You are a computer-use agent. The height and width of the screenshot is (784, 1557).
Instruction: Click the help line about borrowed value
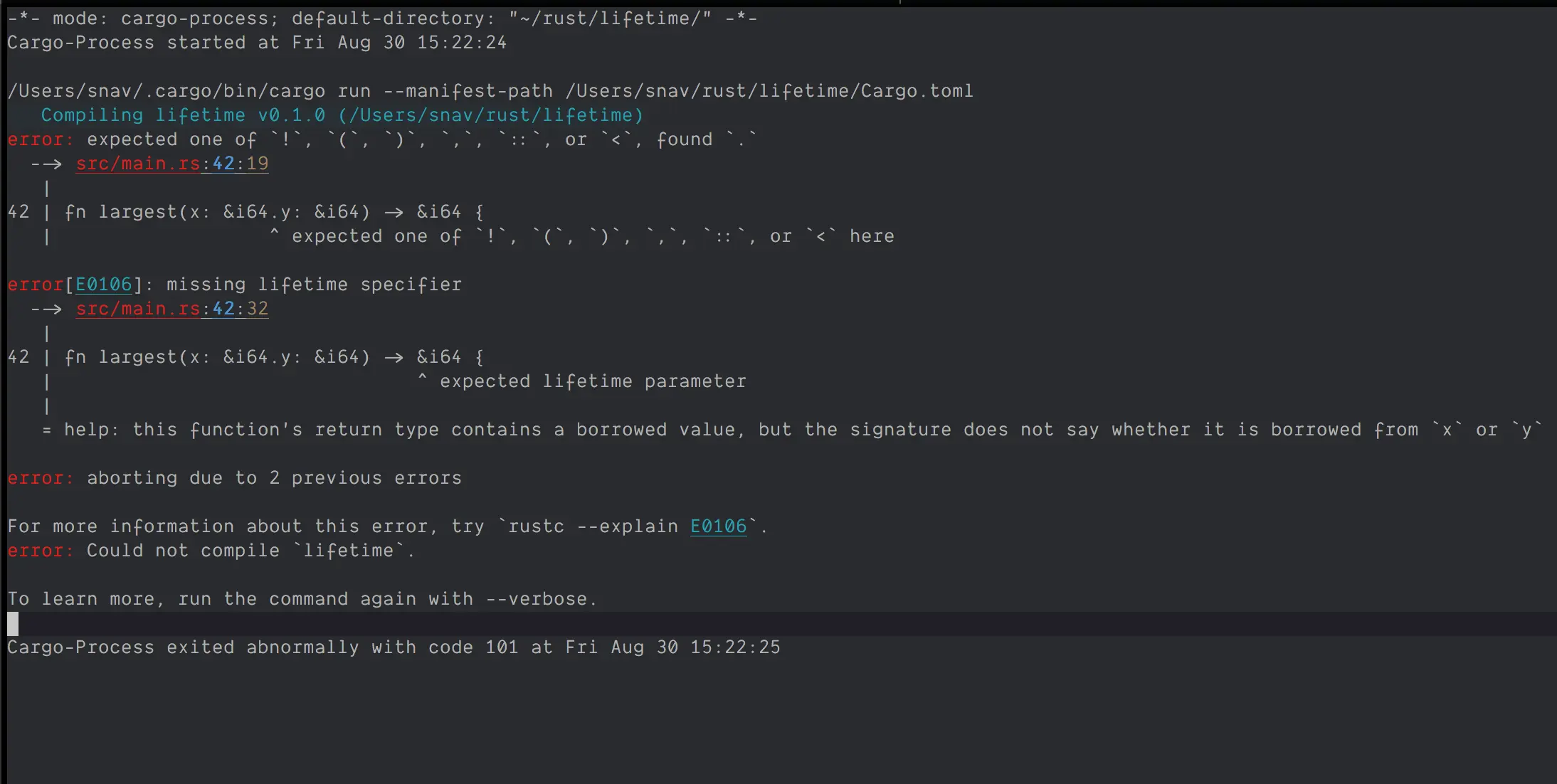coord(792,430)
